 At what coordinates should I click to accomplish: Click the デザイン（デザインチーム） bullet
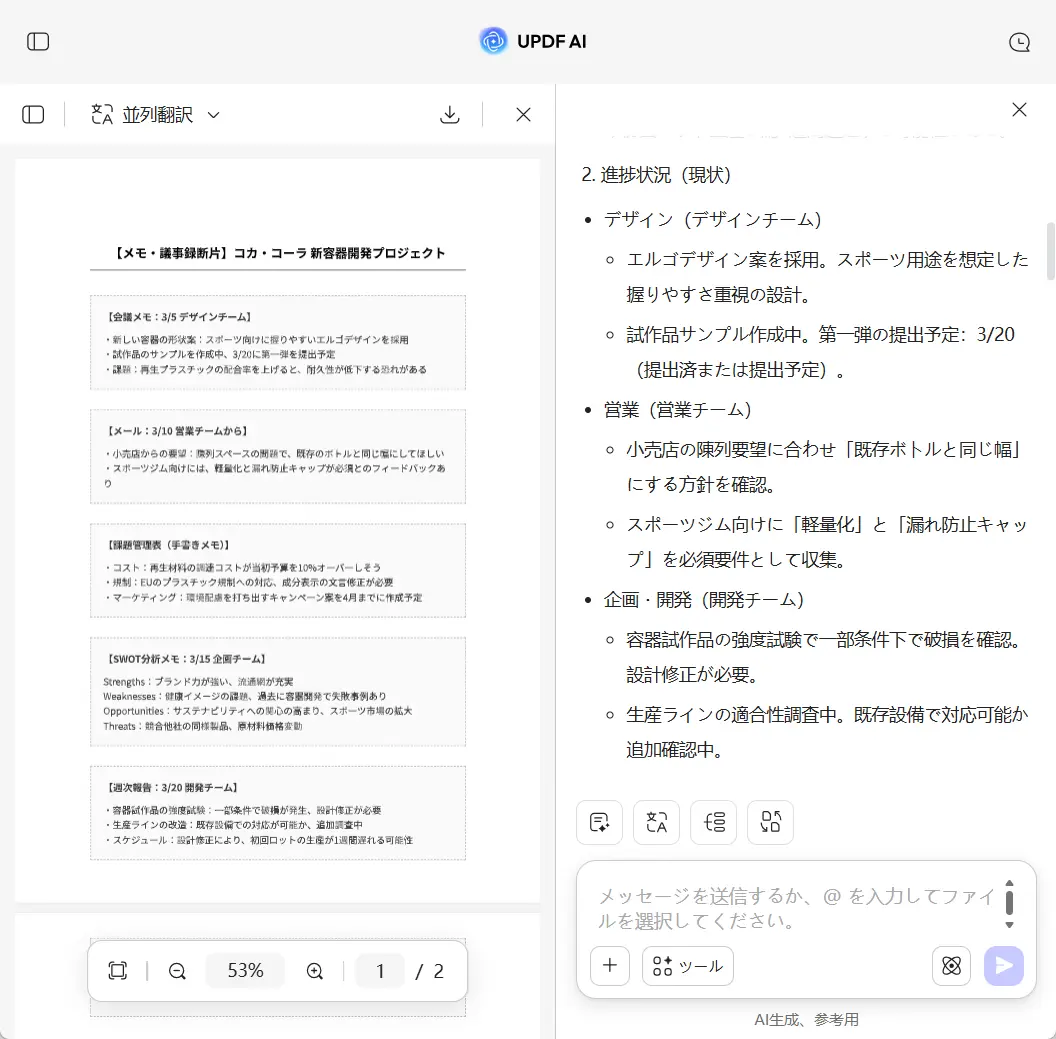pos(713,220)
